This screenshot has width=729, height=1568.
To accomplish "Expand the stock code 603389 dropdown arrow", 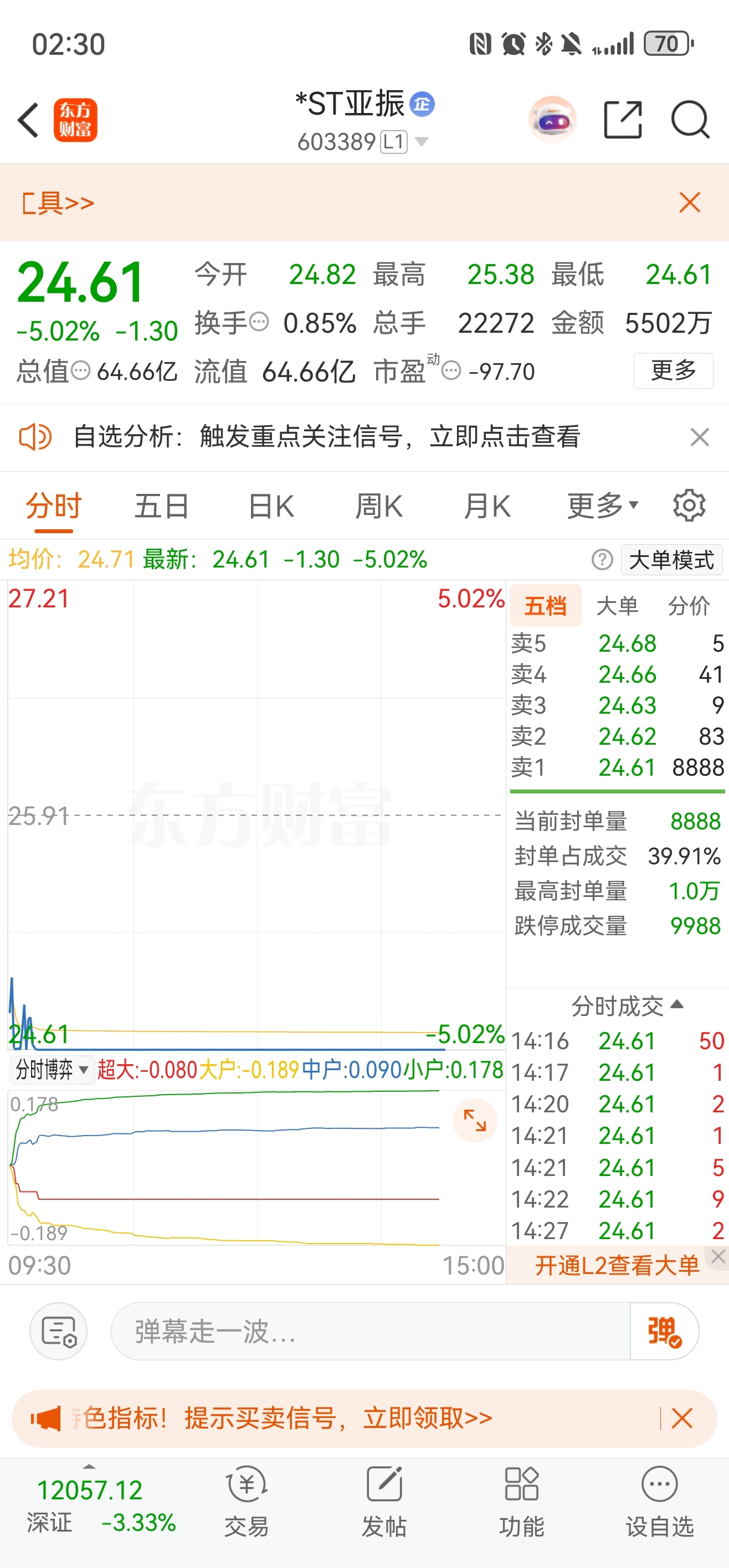I will pyautogui.click(x=421, y=142).
